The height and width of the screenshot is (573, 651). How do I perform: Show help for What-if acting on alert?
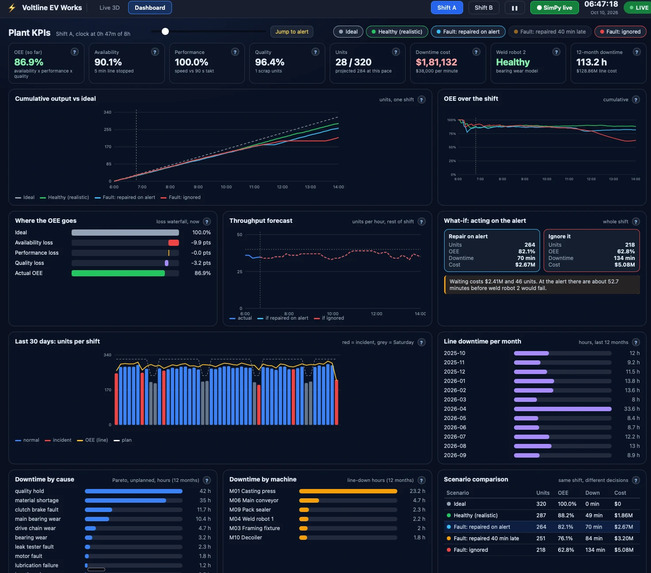click(x=636, y=222)
